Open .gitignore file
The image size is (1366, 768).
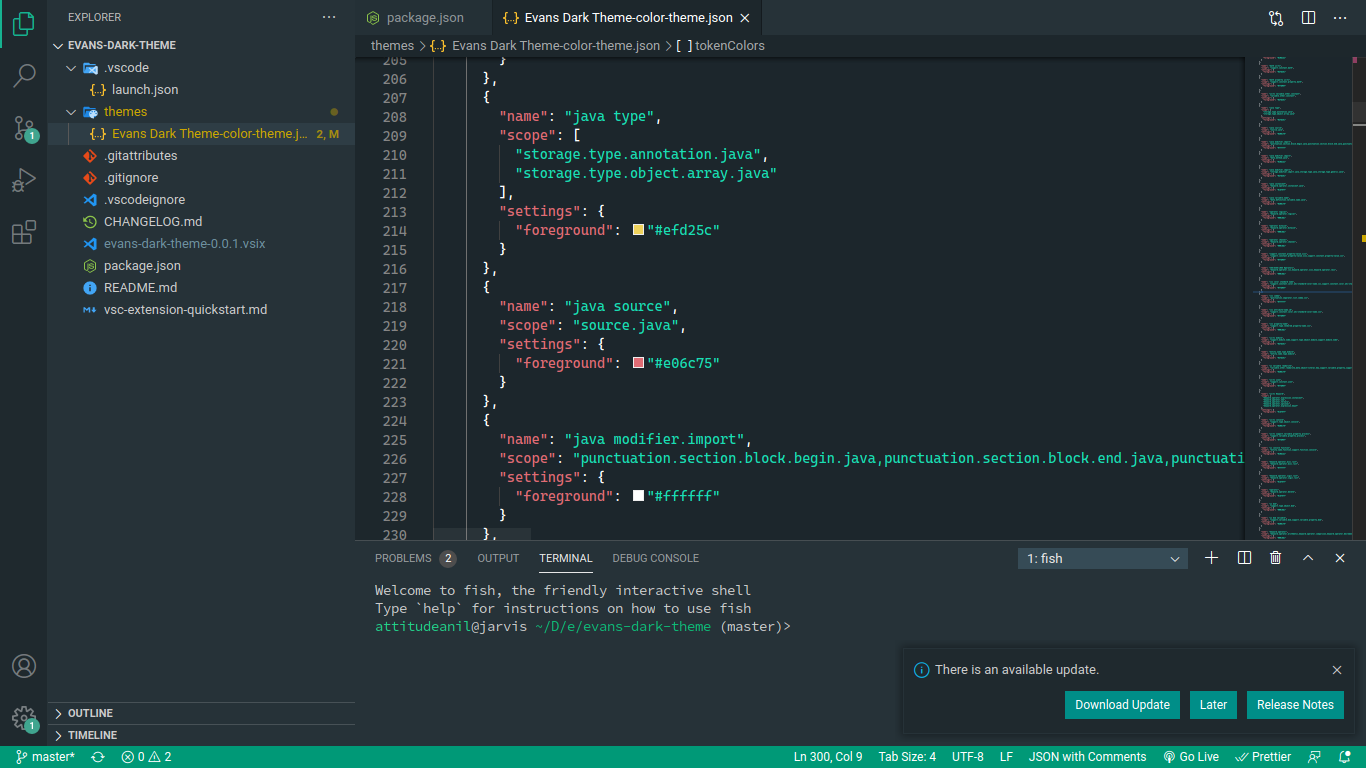point(201,178)
